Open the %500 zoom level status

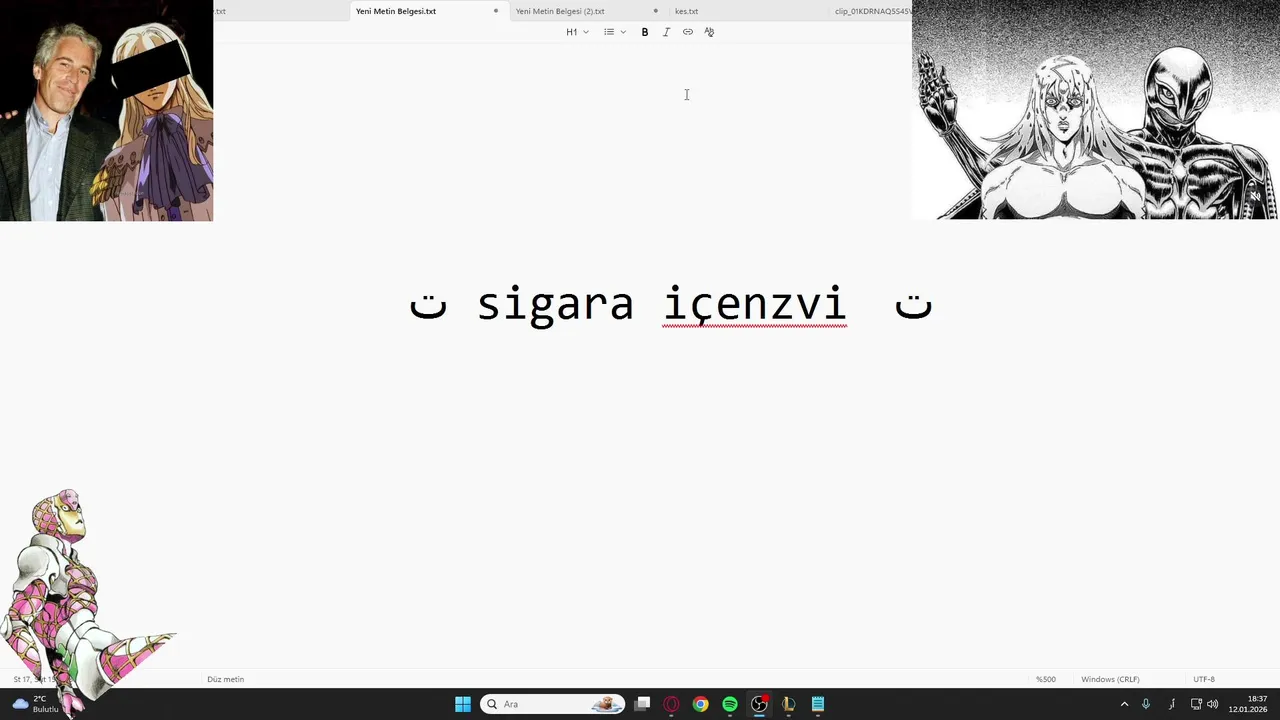click(1045, 679)
